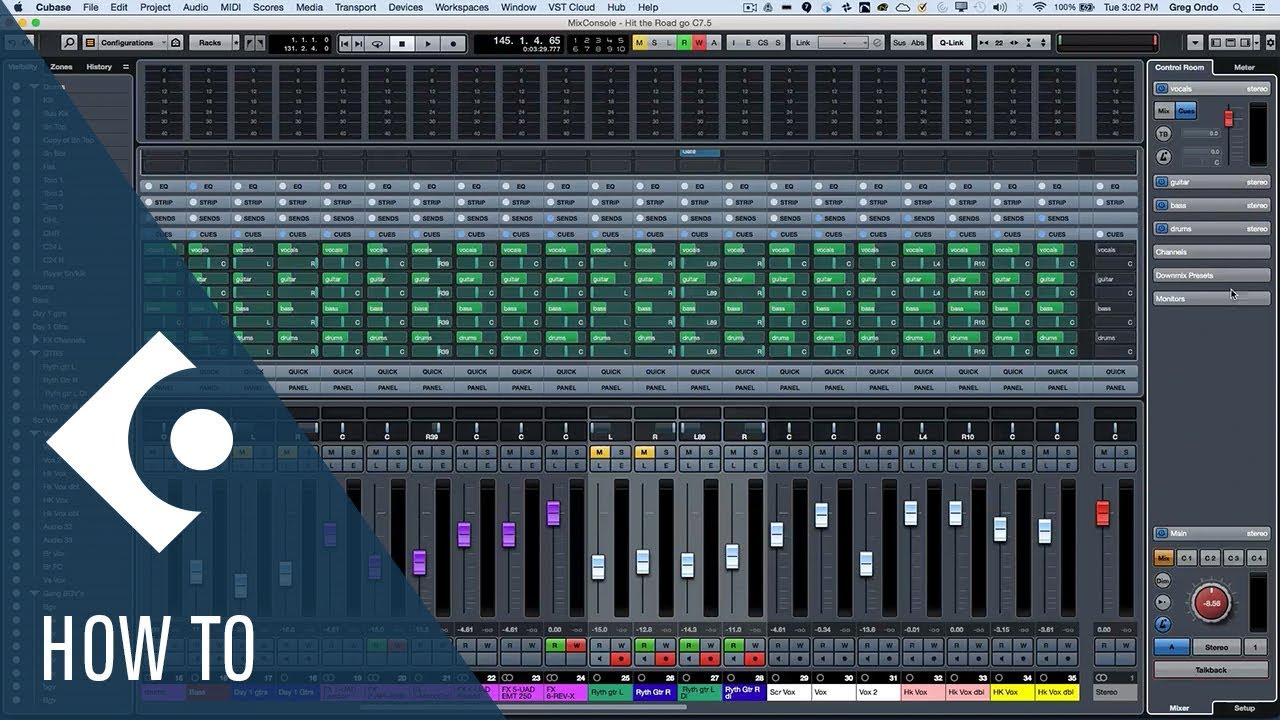Click record enable on Ryth gtr L channel
The image size is (1280, 720).
(x=621, y=659)
